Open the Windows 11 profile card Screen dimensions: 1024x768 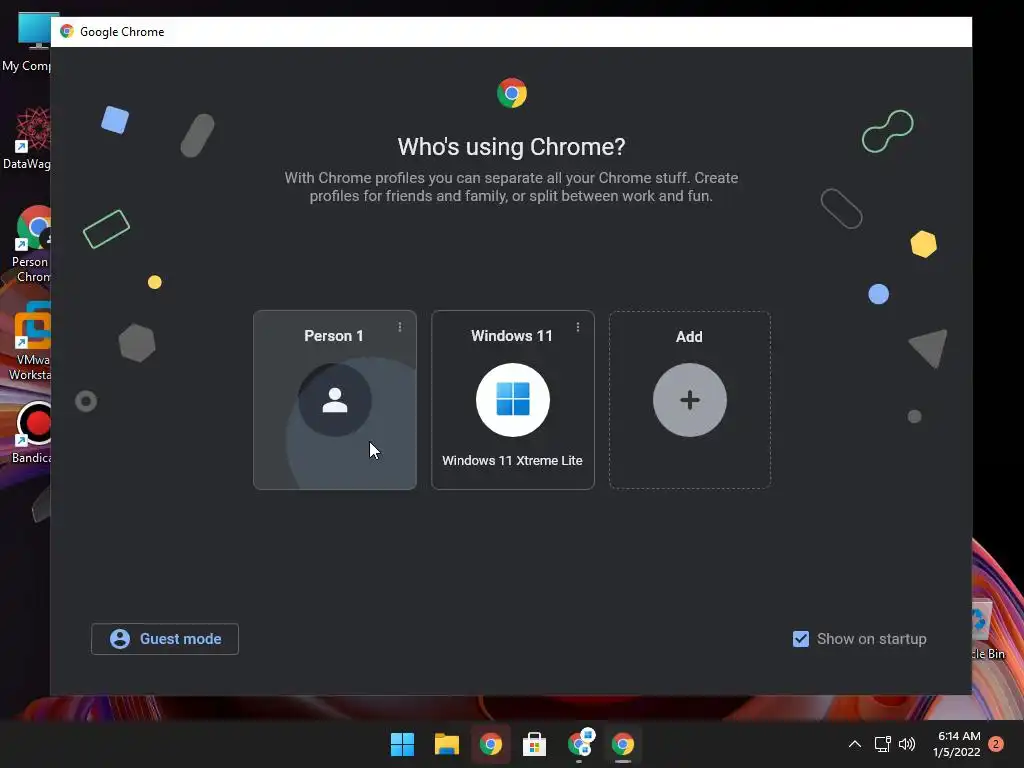513,400
